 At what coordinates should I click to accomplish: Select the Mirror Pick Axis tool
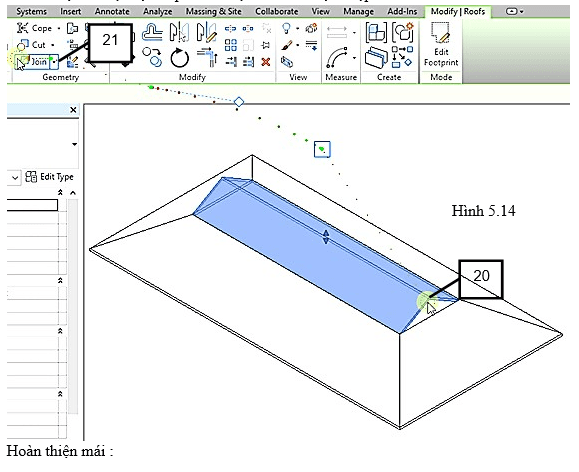coord(179,31)
